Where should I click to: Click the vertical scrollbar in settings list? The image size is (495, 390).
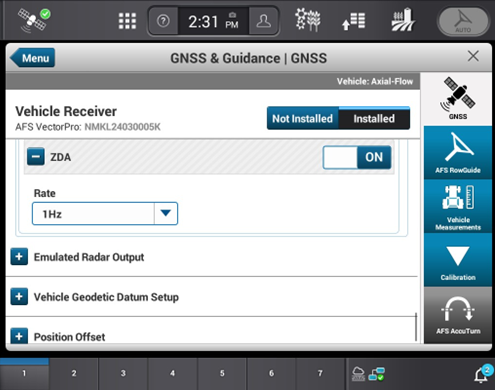coord(416,327)
